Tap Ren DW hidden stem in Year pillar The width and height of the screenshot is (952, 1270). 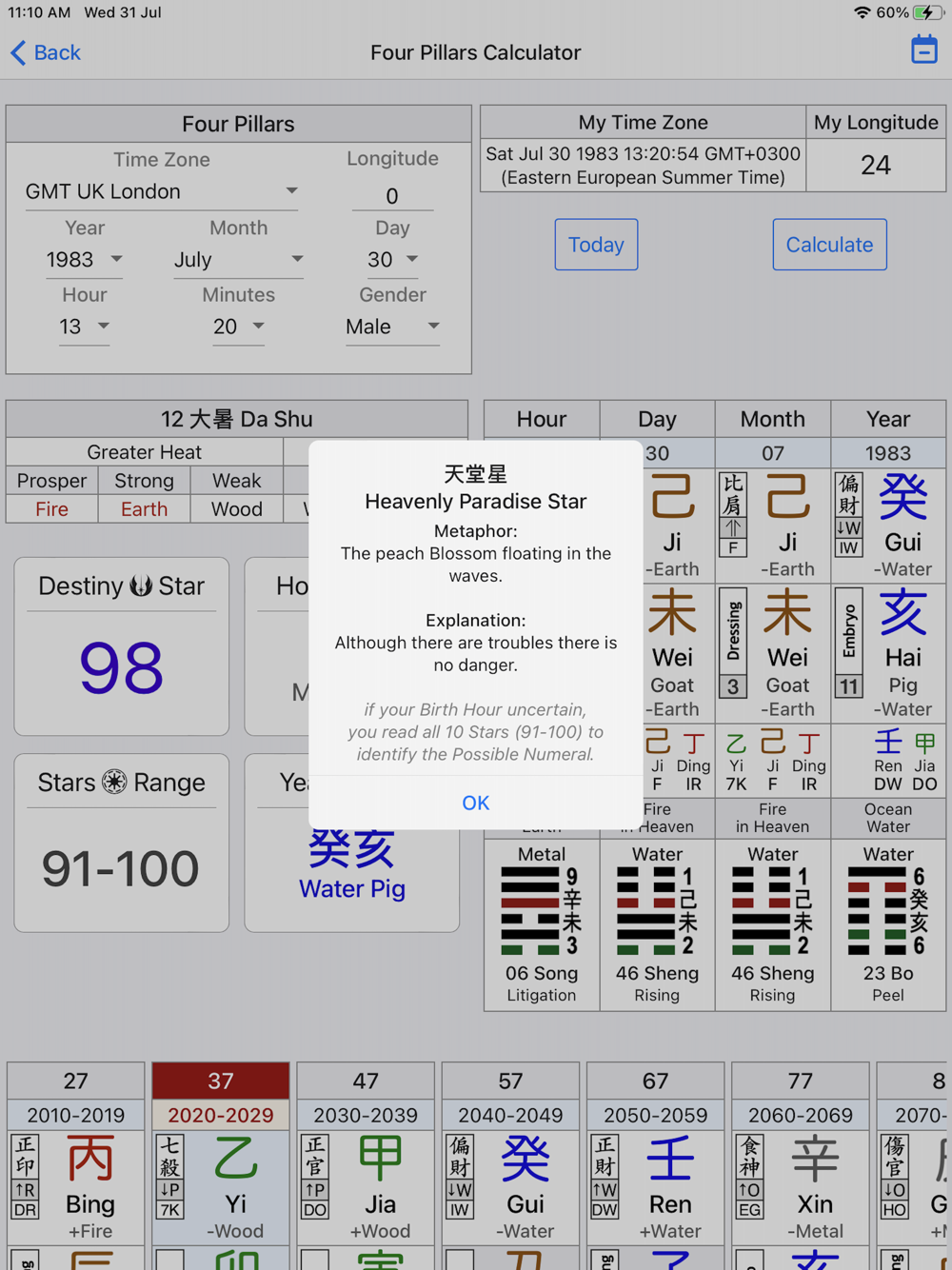coord(888,761)
